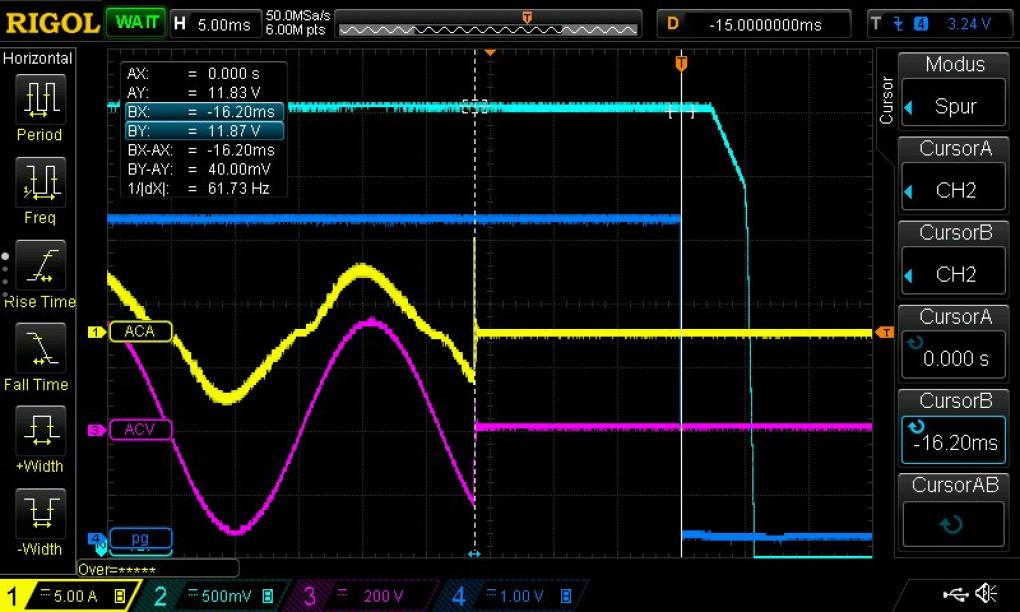Click the Horizontal measurement menu header
Screen dimensions: 1020x612
(x=38, y=58)
